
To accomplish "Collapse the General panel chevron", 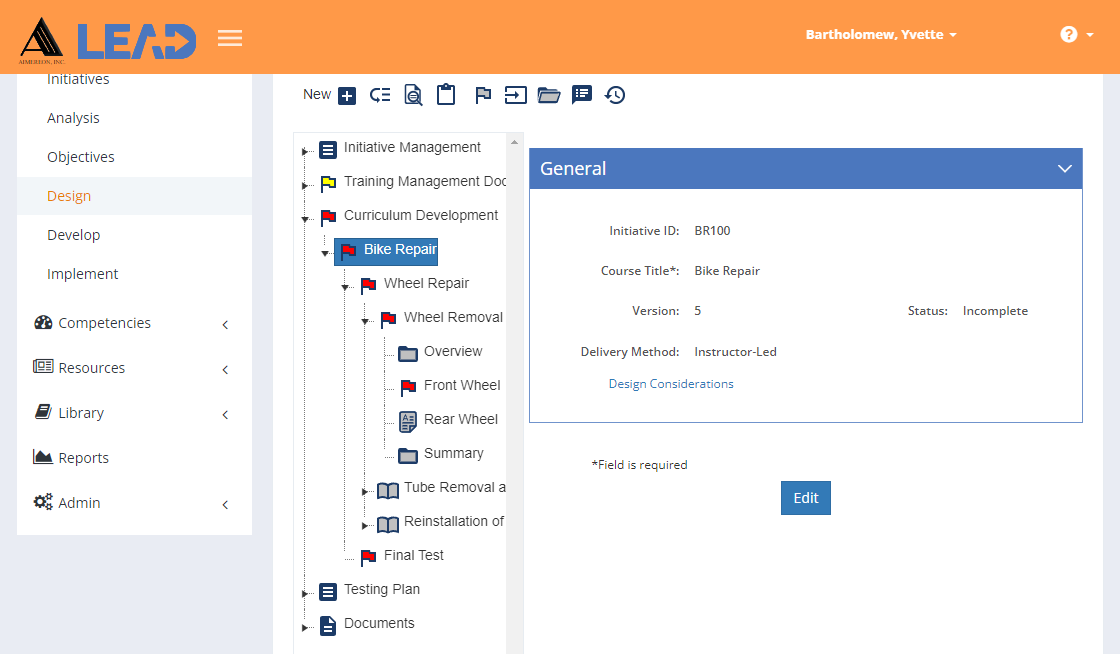I will click(1064, 168).
